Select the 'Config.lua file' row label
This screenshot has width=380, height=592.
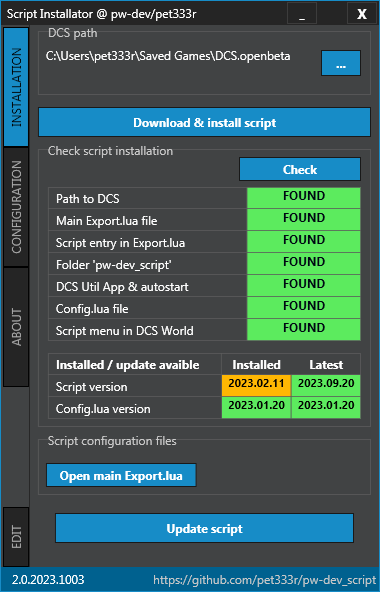[x=92, y=308]
